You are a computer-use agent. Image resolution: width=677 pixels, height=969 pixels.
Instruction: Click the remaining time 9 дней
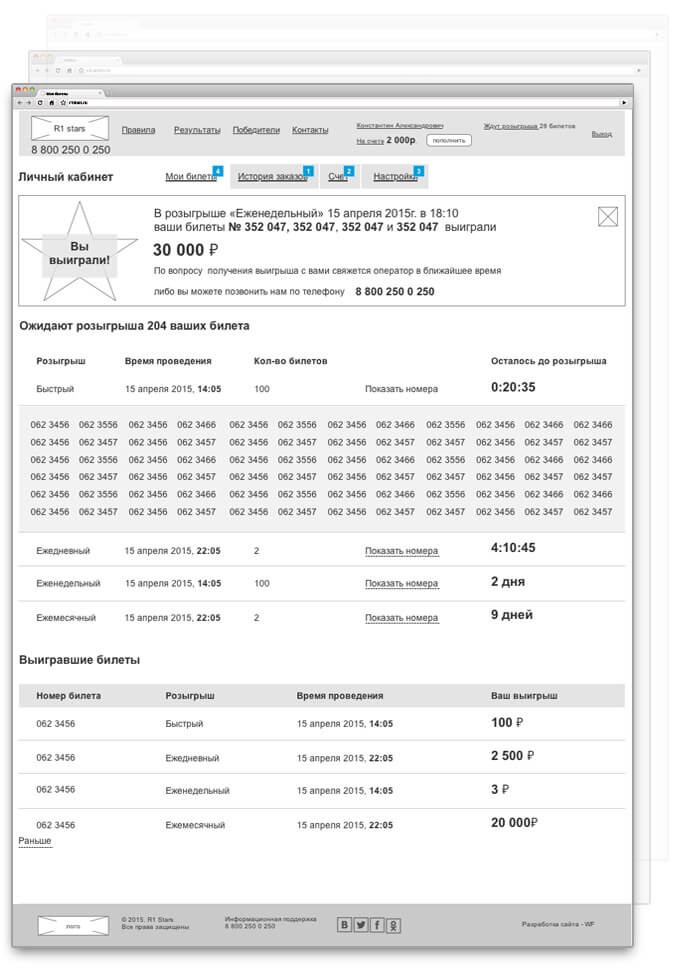pos(511,615)
